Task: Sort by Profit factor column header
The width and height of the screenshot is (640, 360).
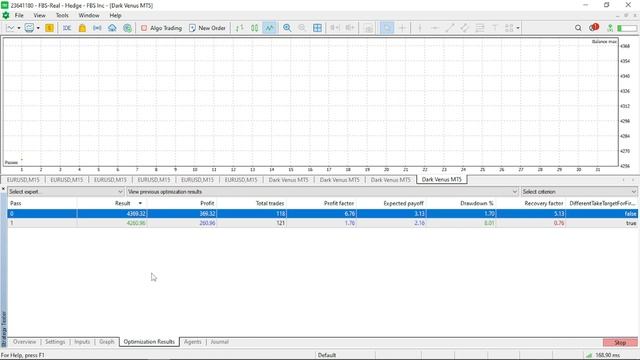Action: click(321, 203)
